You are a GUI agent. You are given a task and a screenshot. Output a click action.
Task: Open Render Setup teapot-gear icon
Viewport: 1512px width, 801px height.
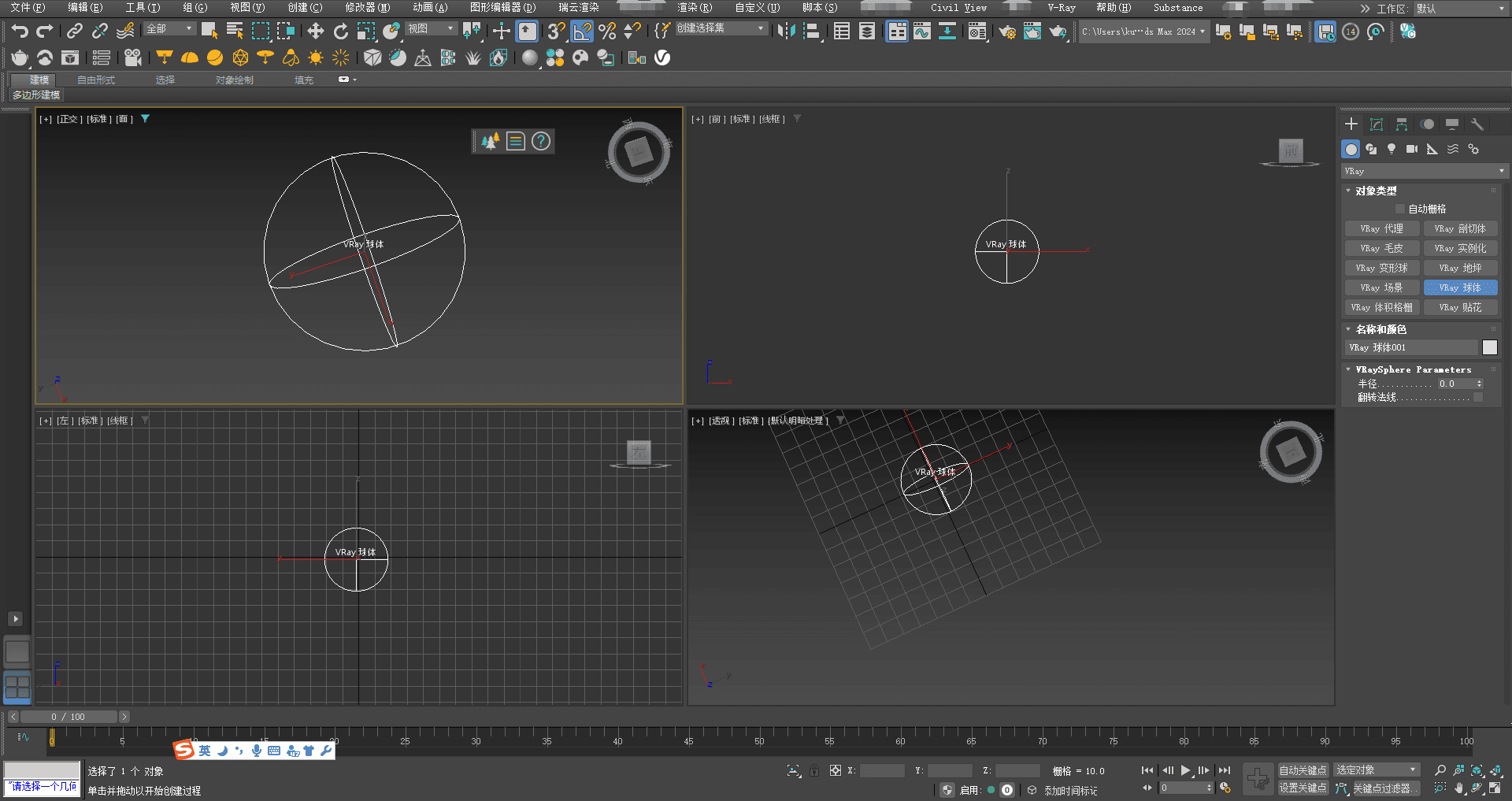(x=1006, y=32)
